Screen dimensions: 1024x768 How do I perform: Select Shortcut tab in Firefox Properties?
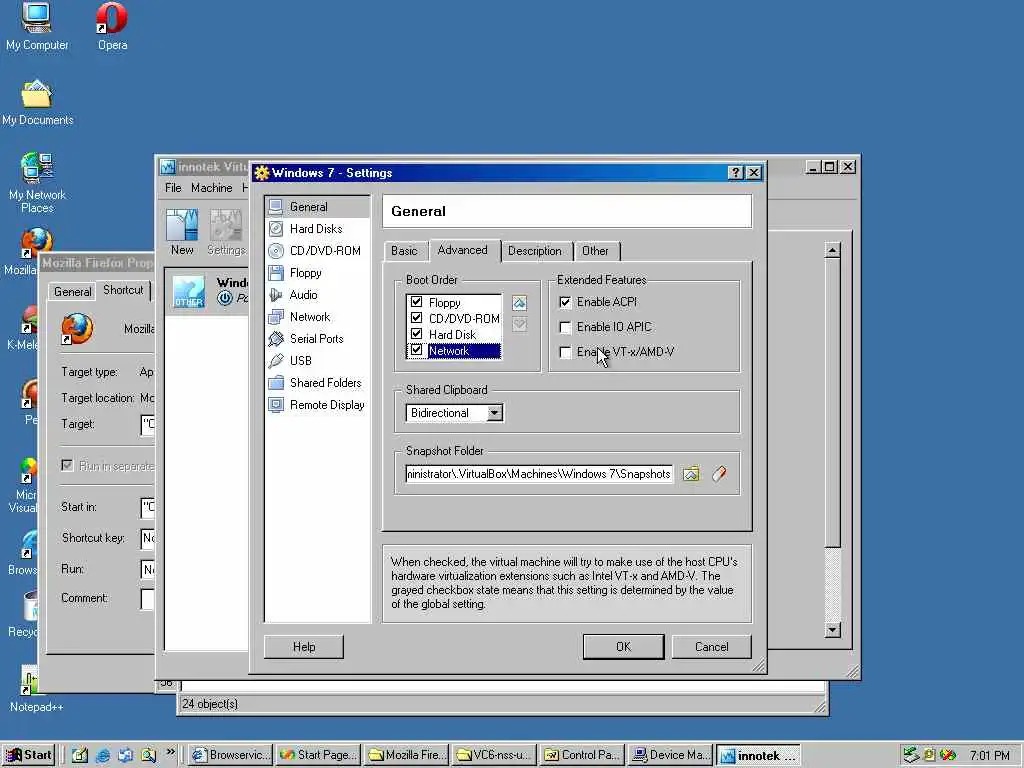coord(123,290)
